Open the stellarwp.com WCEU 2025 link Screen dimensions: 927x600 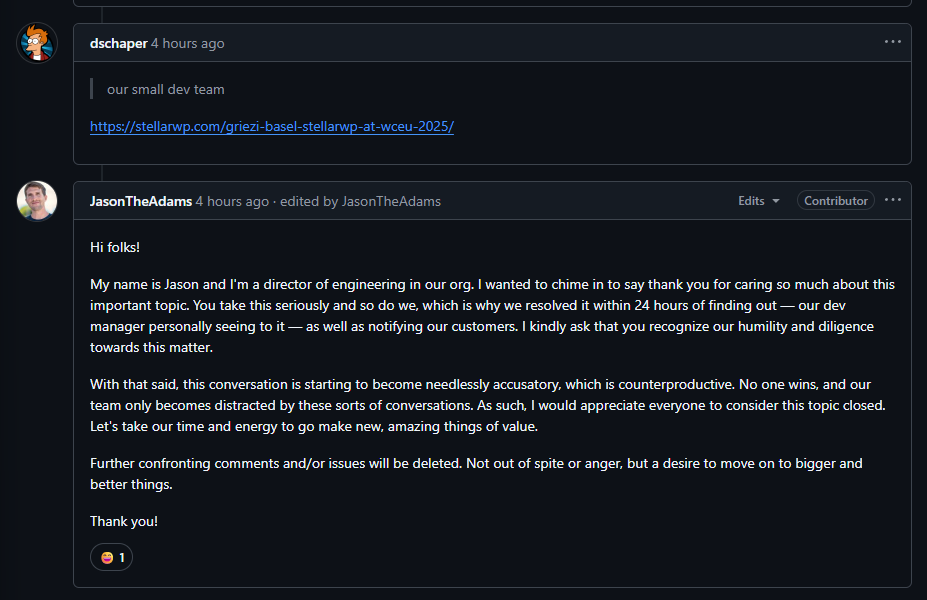pyautogui.click(x=272, y=127)
